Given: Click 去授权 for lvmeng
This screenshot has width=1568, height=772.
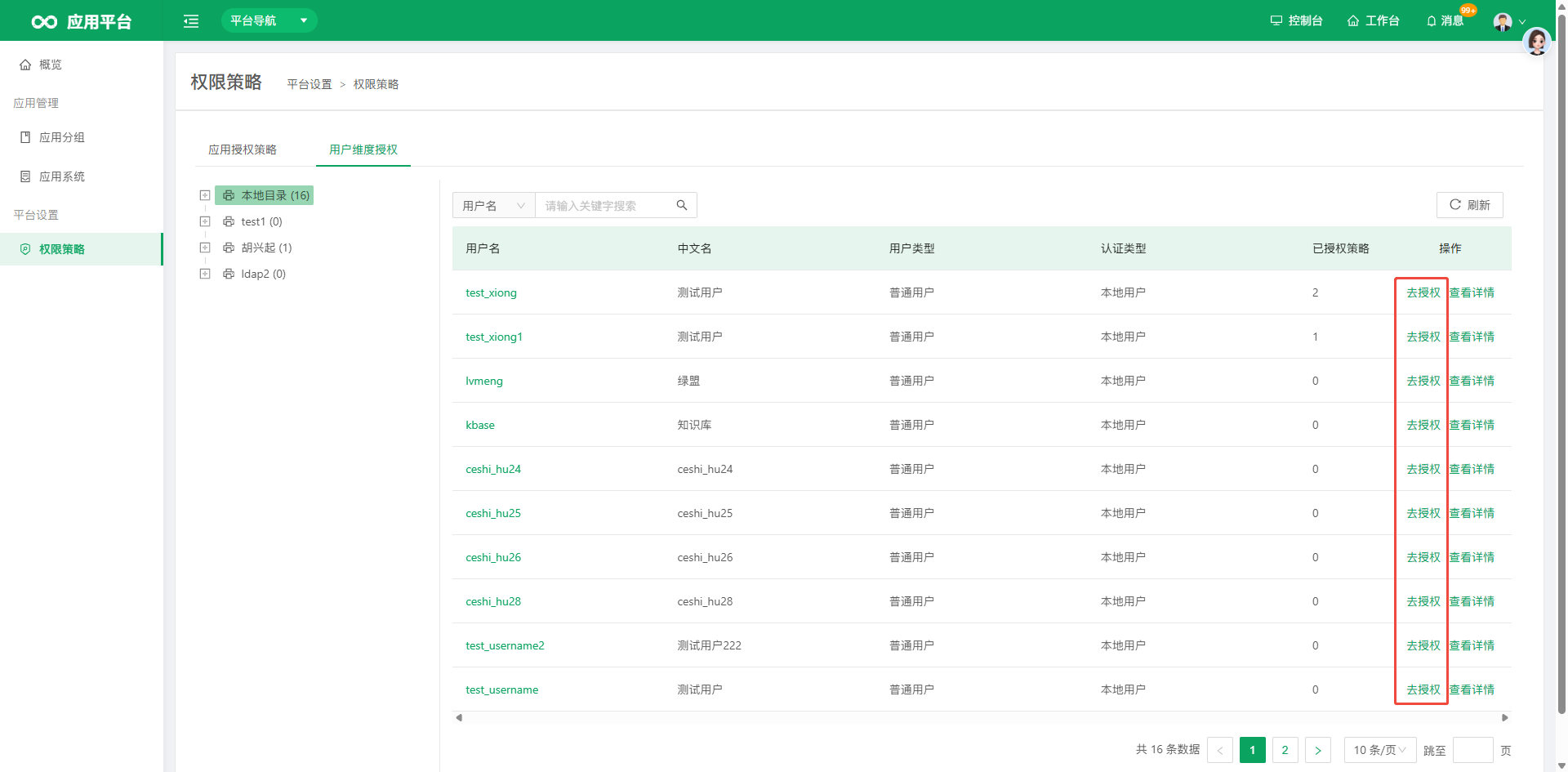Looking at the screenshot, I should point(1423,381).
